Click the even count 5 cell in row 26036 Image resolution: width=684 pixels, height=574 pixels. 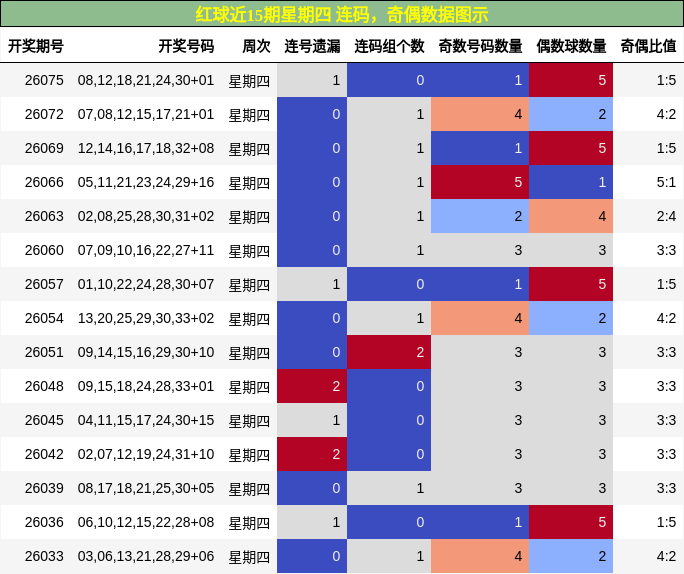point(571,522)
